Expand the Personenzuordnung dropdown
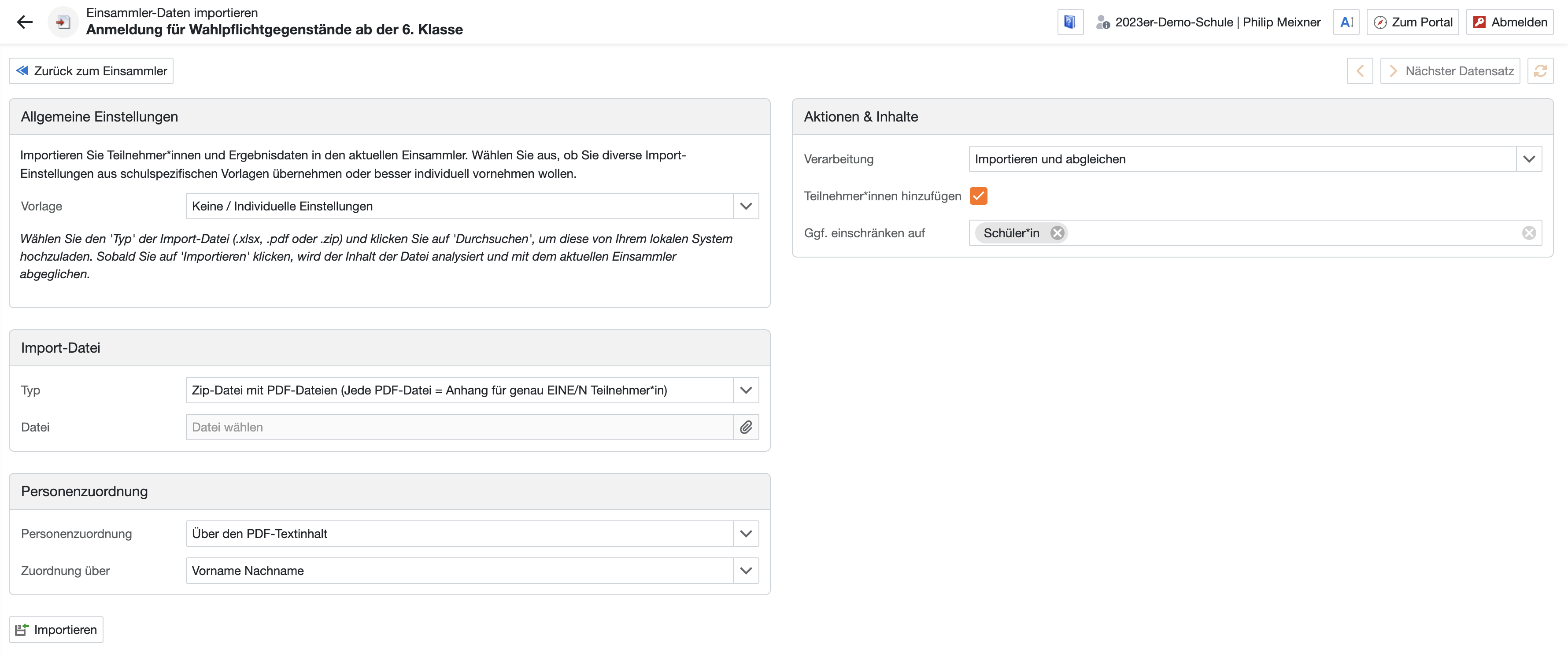 click(x=746, y=534)
